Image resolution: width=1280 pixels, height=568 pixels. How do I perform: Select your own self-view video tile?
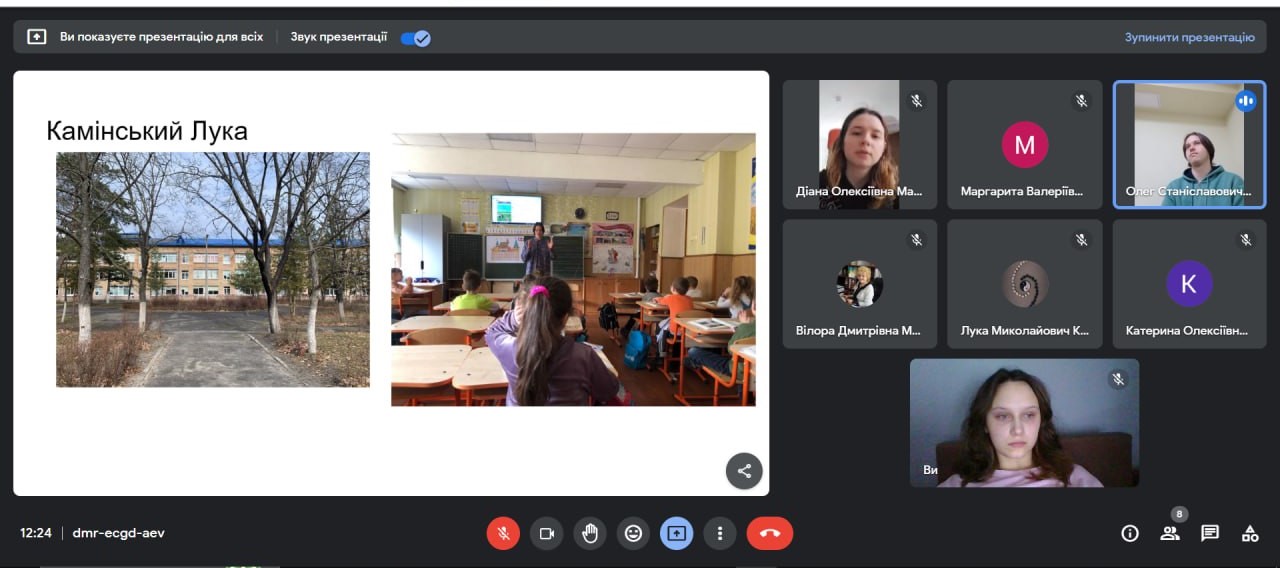[x=1024, y=423]
